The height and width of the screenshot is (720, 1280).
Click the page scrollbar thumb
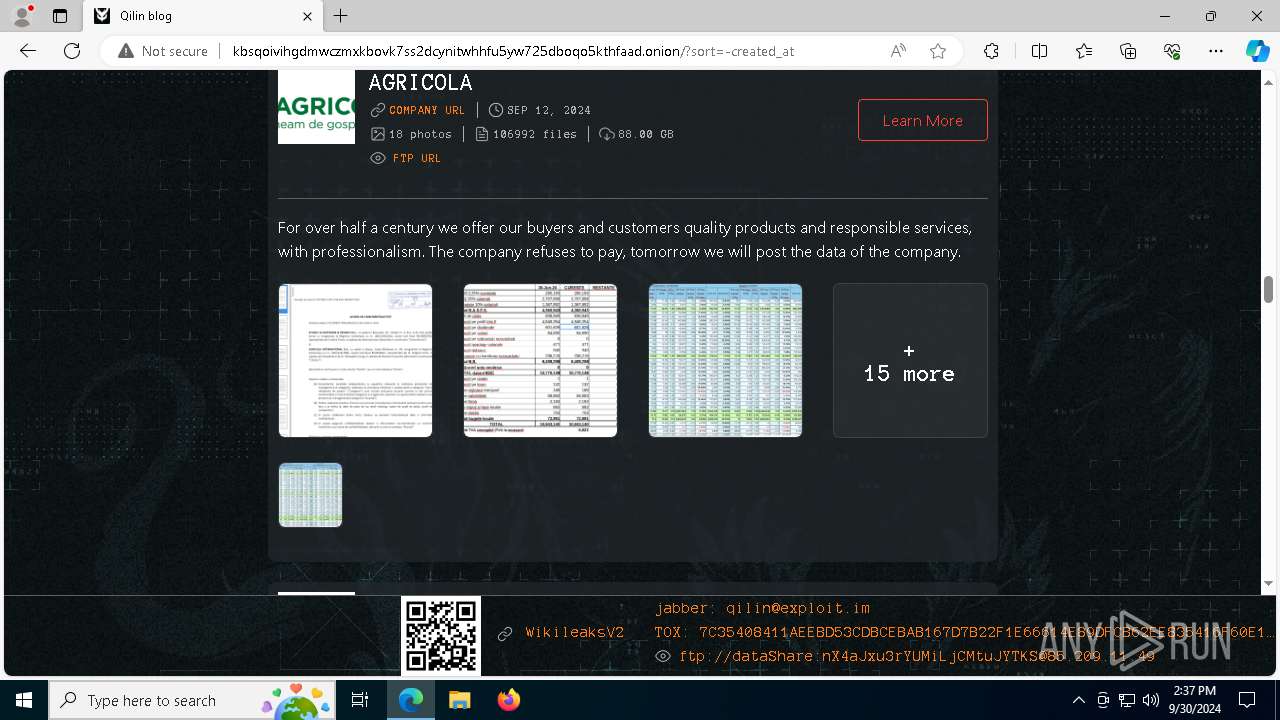pos(1268,289)
